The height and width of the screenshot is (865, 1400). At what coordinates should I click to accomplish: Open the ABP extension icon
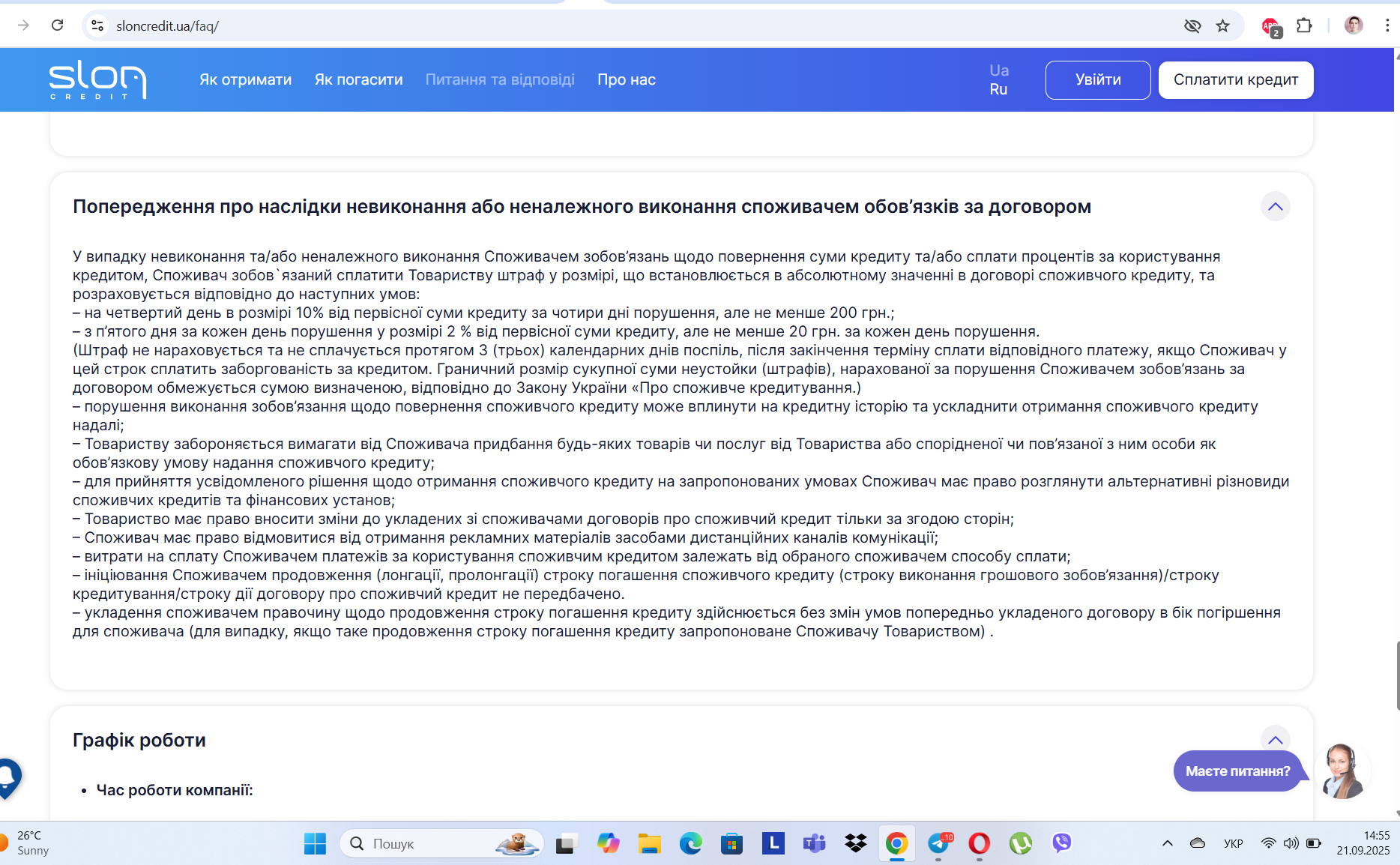coord(1271,28)
